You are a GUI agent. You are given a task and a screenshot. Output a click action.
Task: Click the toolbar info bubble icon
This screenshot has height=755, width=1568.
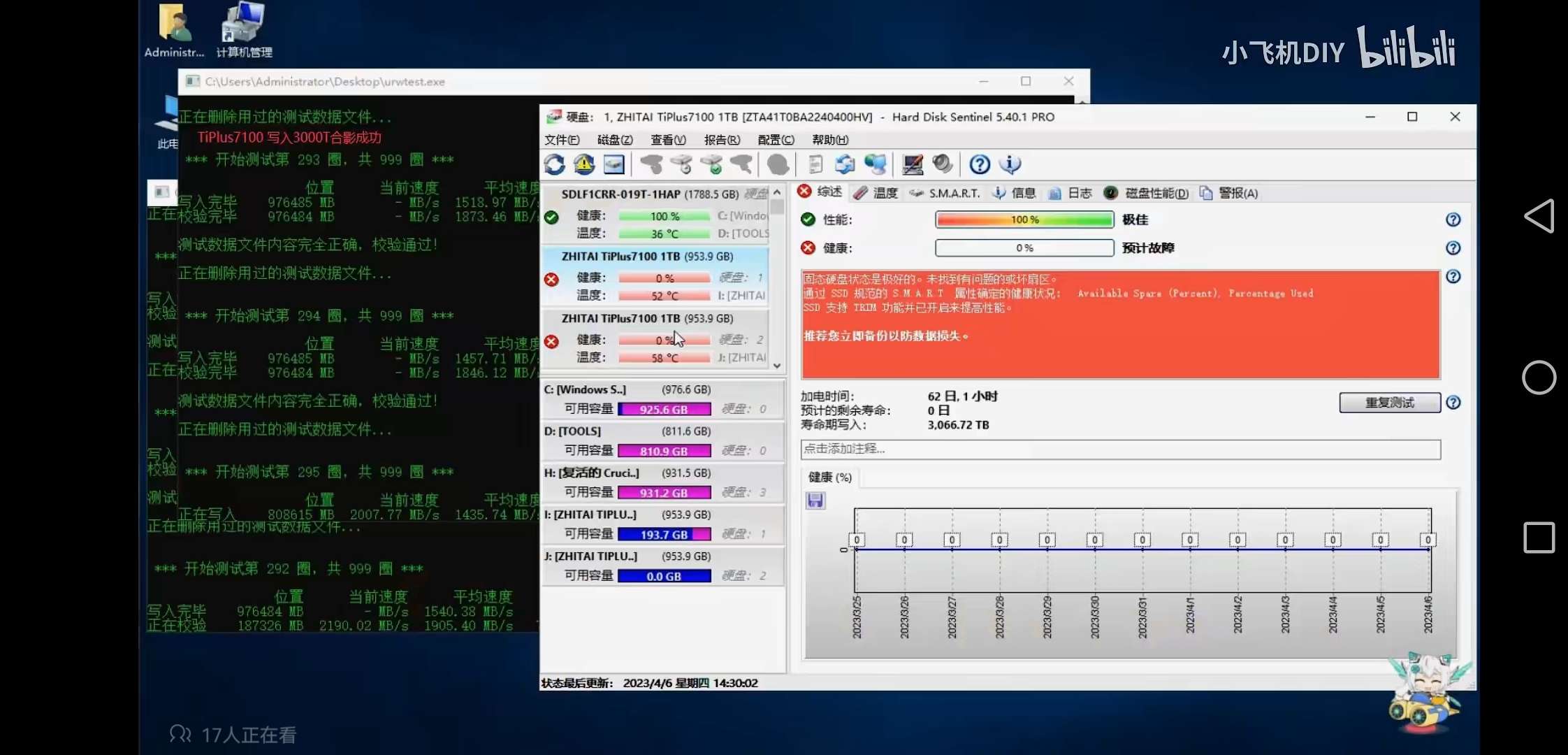click(1010, 165)
